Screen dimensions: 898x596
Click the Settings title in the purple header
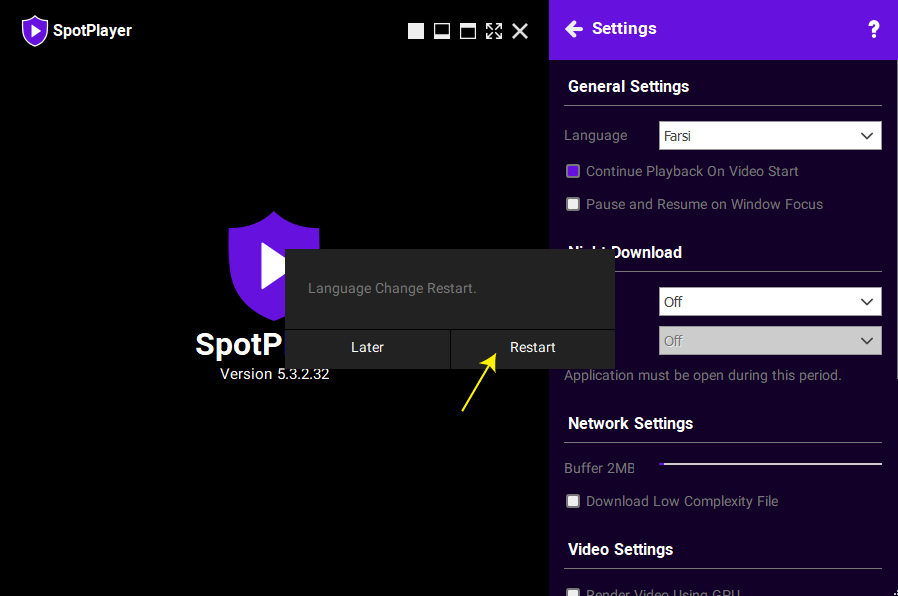point(624,29)
